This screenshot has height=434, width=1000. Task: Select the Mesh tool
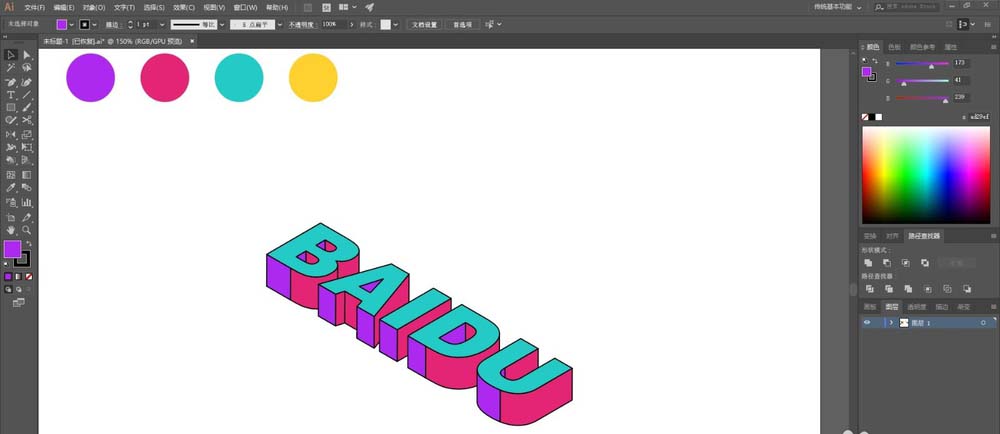point(11,175)
